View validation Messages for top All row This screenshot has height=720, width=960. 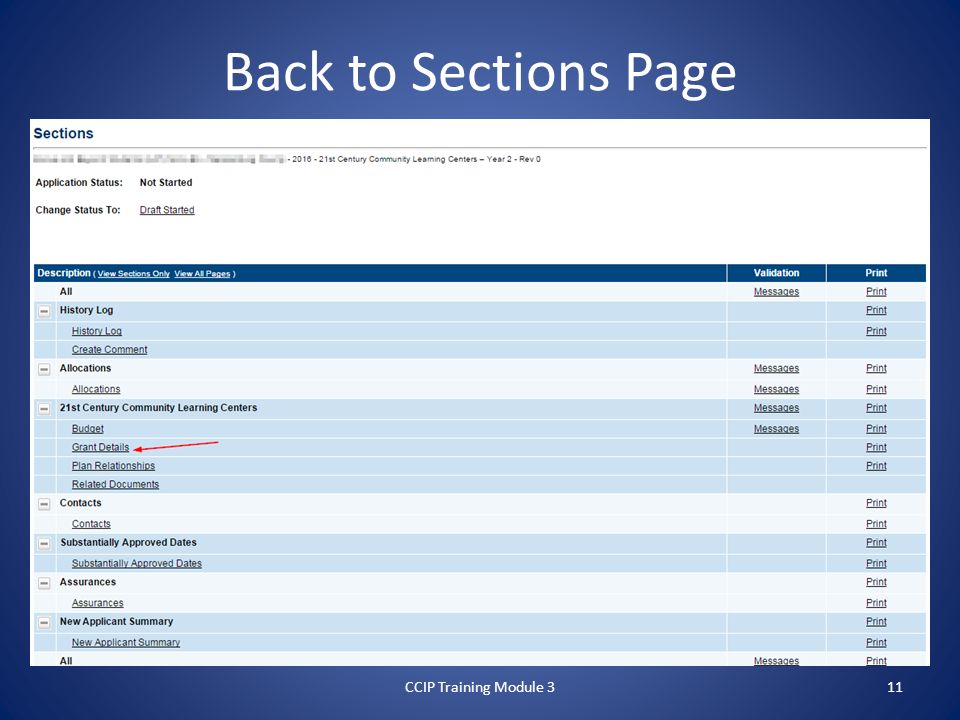[776, 291]
